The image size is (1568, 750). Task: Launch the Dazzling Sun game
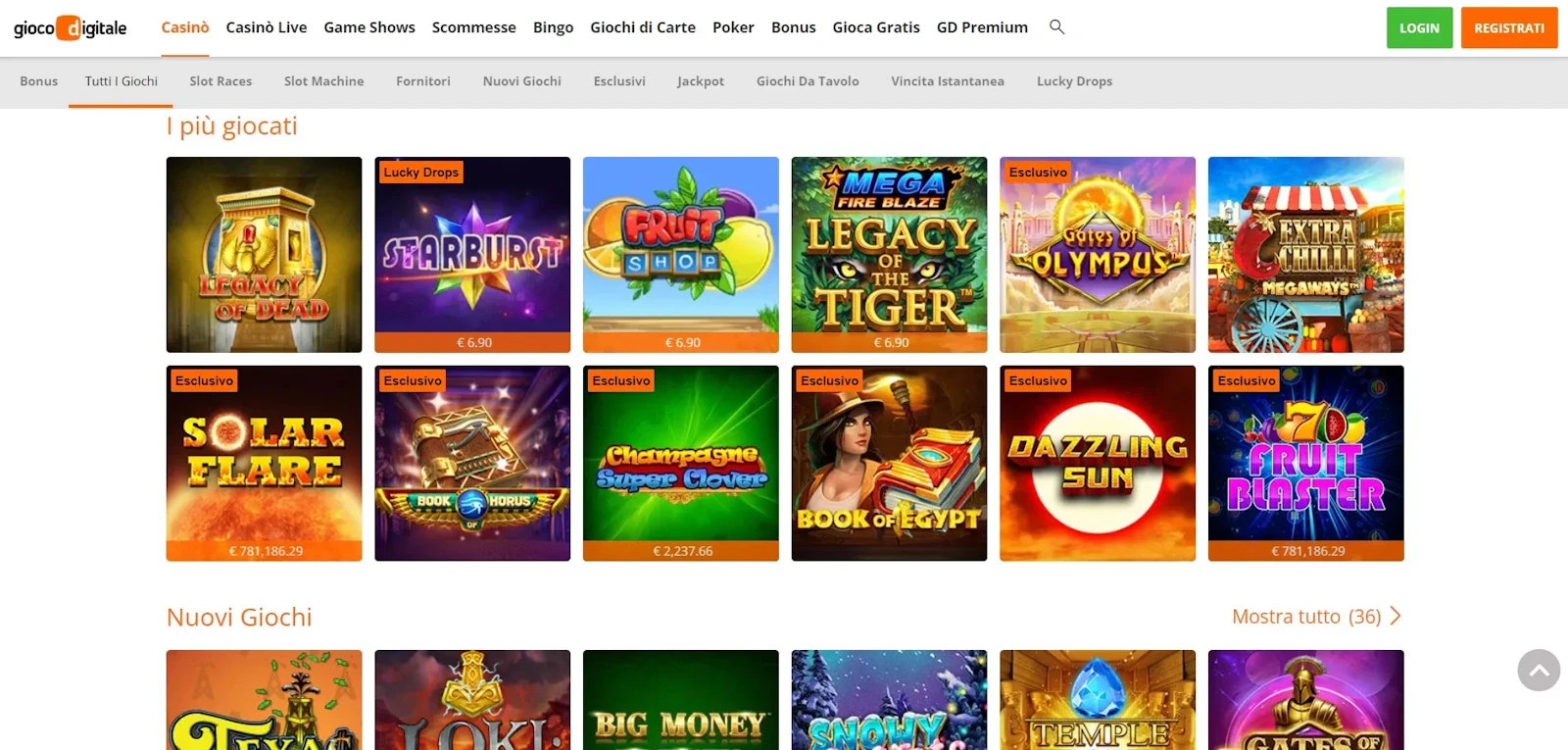(1098, 464)
